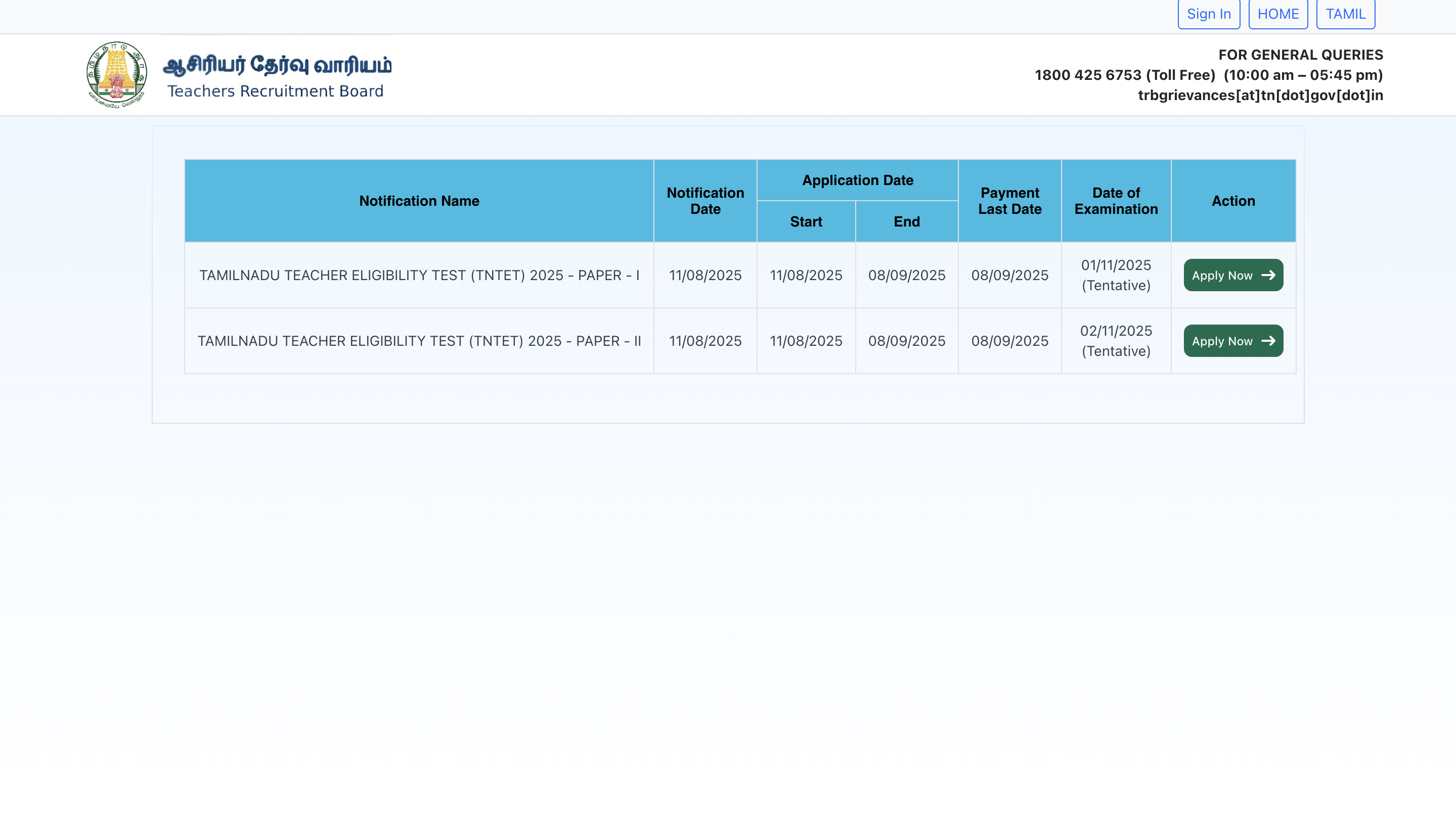Apply Now for TNTET Paper - I
Viewport: 1456px width, 815px height.
point(1233,275)
